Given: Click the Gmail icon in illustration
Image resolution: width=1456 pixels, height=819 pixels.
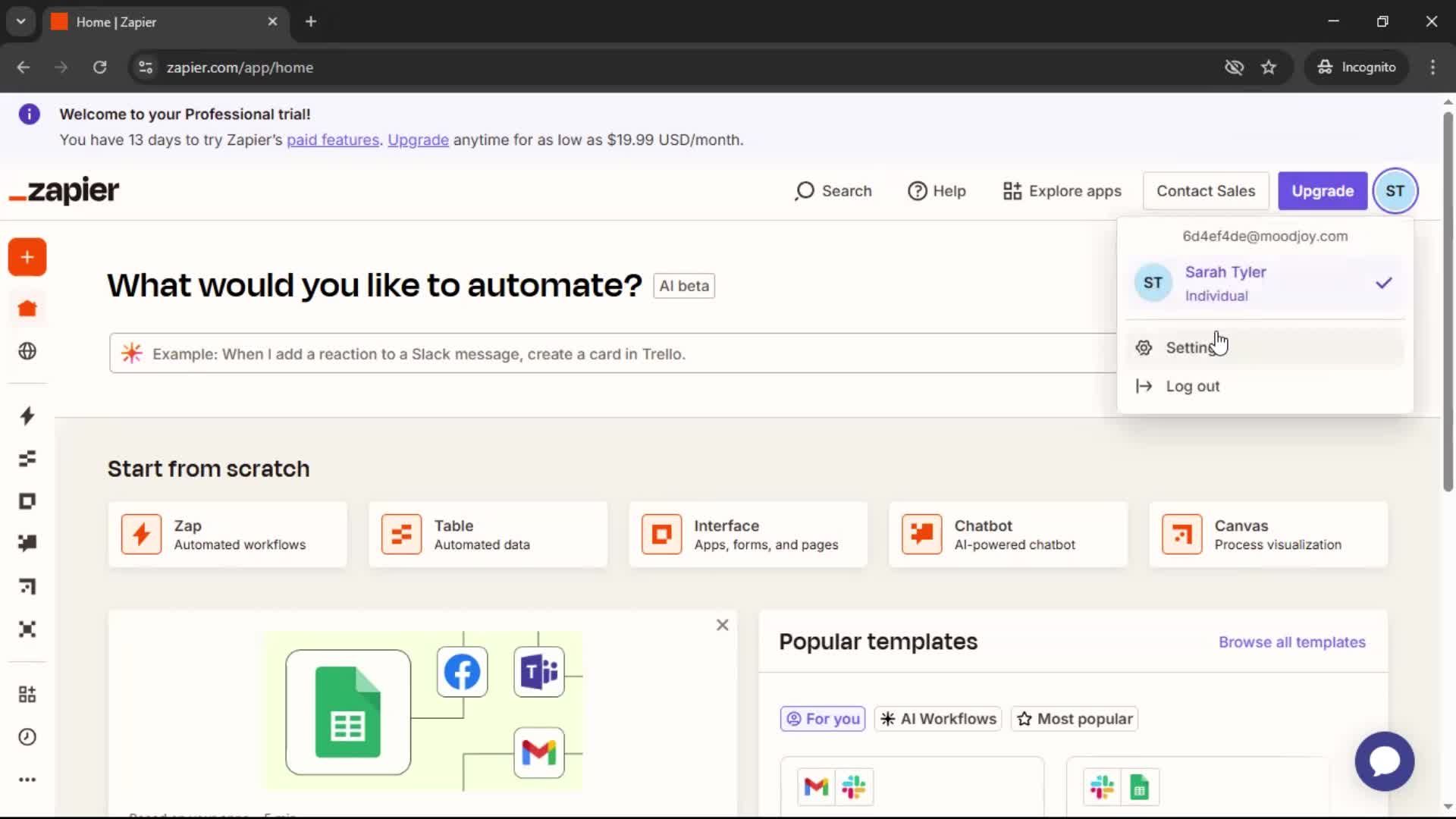Looking at the screenshot, I should (538, 752).
